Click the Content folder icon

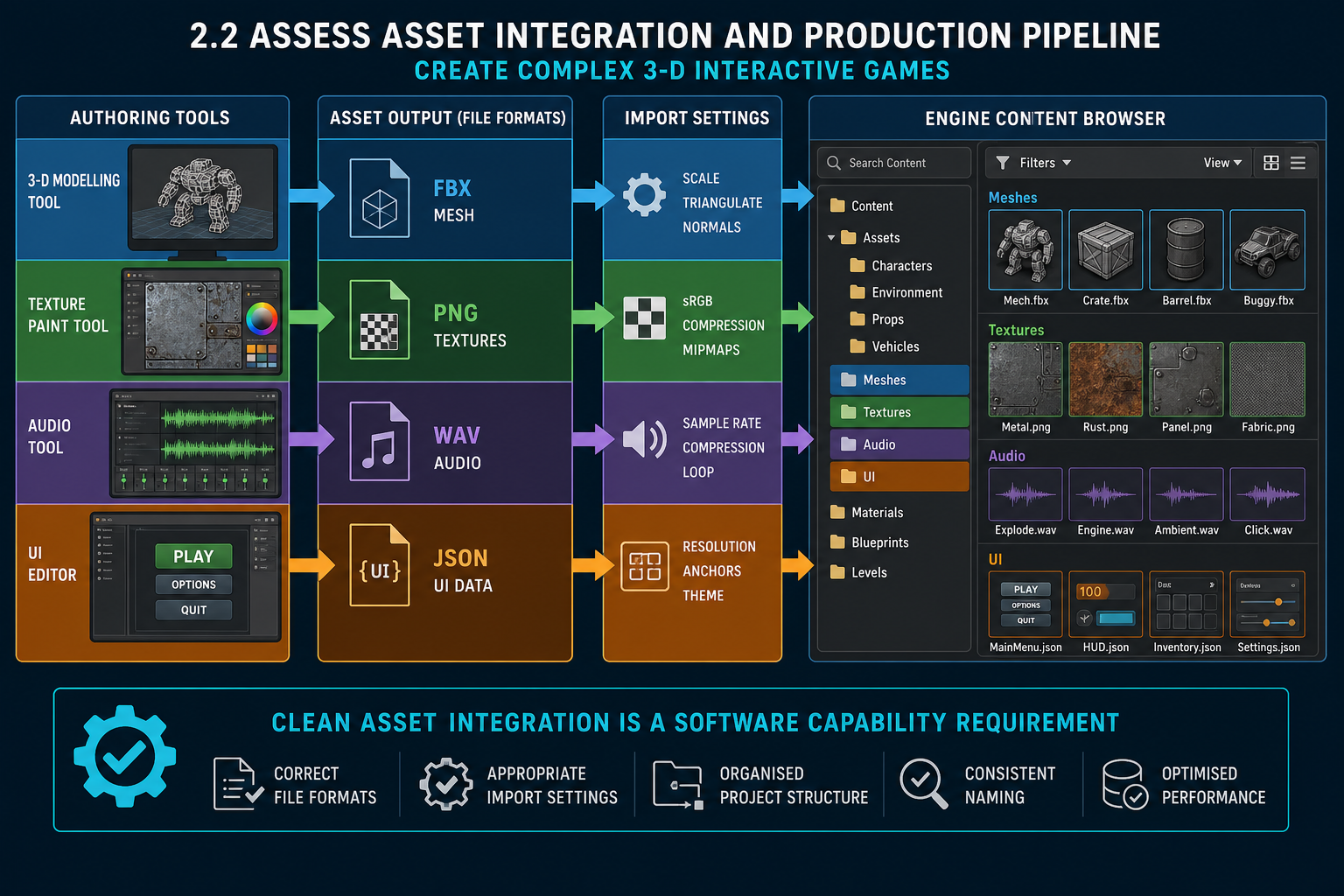point(837,206)
